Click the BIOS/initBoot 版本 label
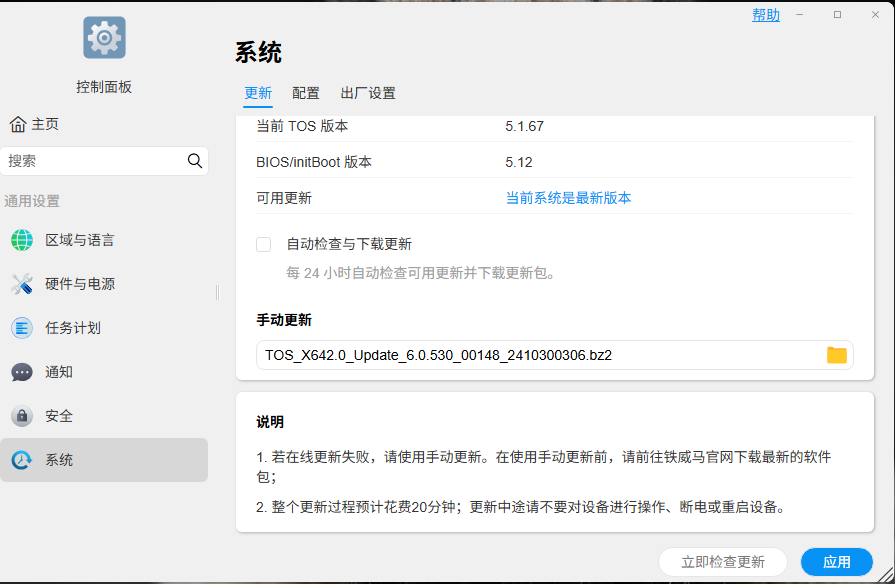 pos(314,162)
